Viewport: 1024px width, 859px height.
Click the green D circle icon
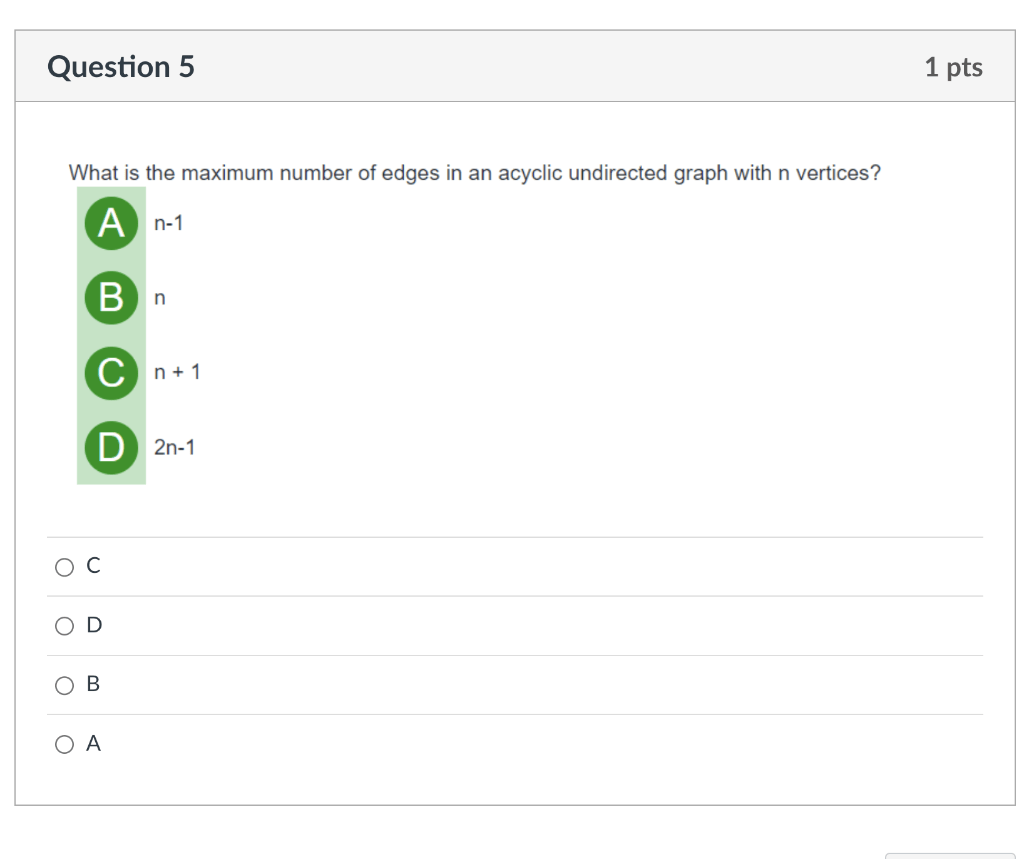click(x=111, y=447)
